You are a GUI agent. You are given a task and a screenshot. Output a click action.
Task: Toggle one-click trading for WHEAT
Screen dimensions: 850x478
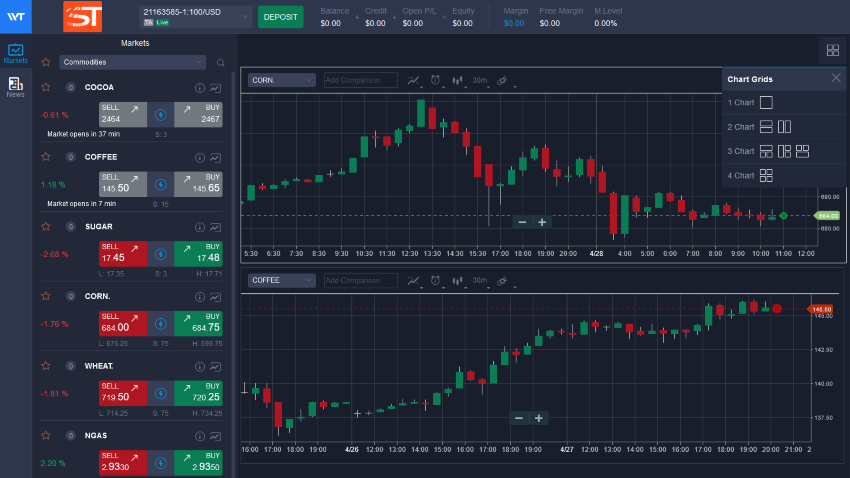click(160, 393)
